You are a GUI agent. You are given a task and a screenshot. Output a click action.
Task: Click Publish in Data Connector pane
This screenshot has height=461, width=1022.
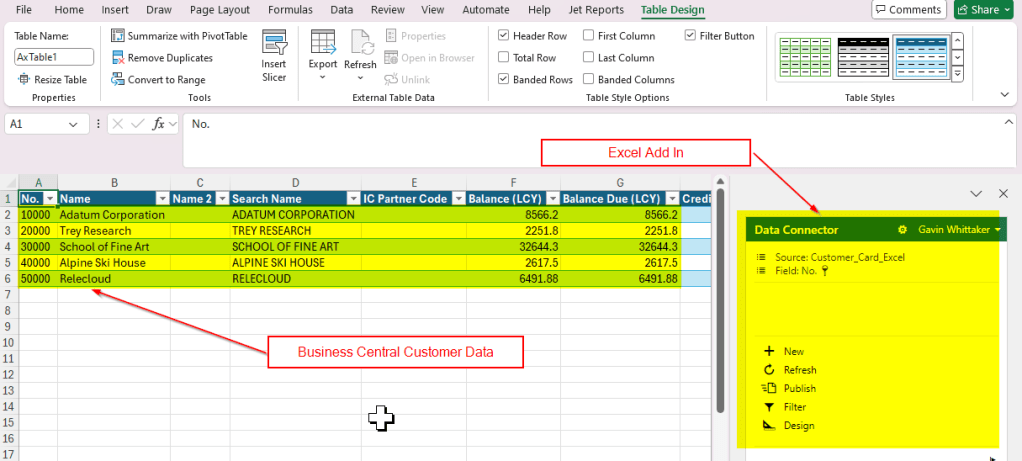pyautogui.click(x=799, y=388)
